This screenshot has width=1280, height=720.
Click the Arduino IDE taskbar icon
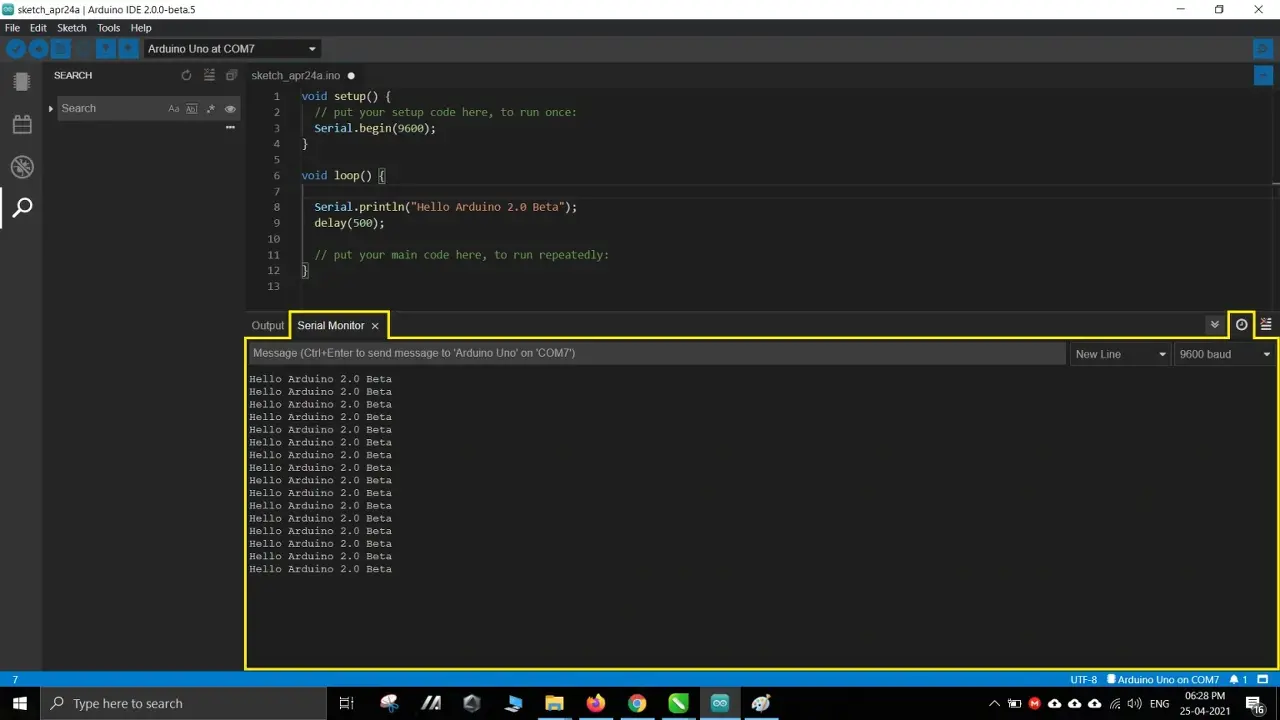coord(720,703)
